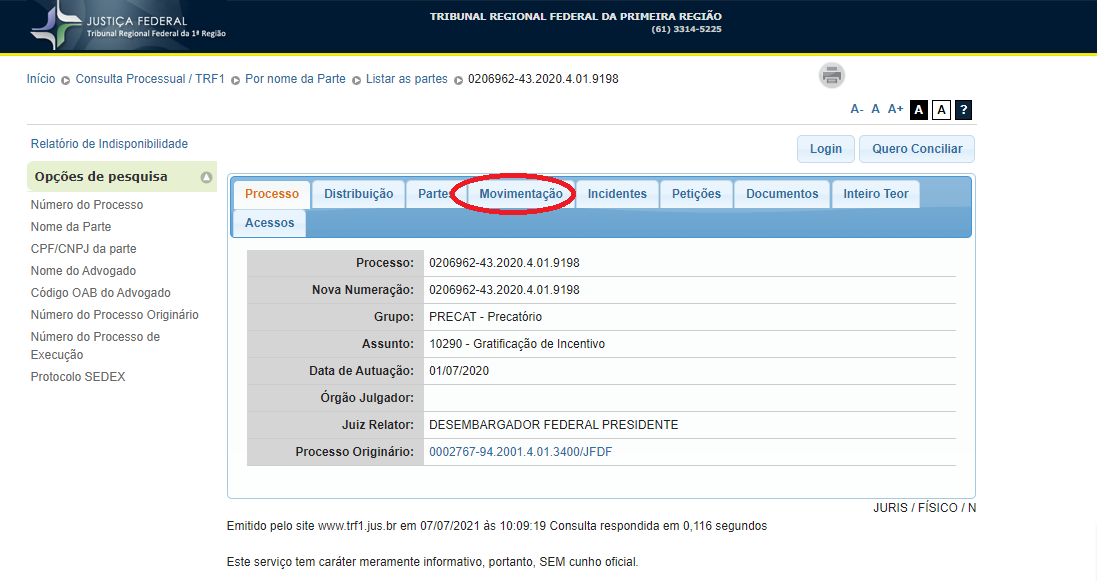This screenshot has height=582, width=1097.
Task: Choose CPF/CNPJ da parte search option
Action: pyautogui.click(x=83, y=249)
